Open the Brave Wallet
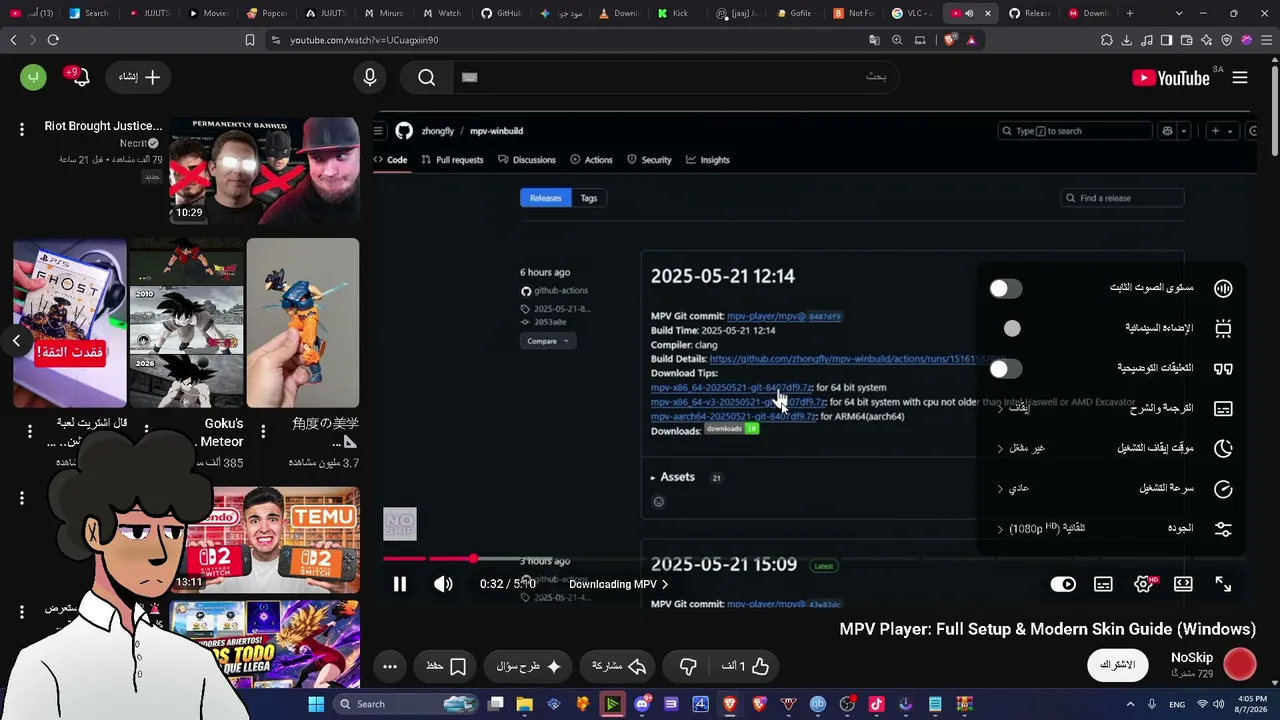 [1187, 40]
